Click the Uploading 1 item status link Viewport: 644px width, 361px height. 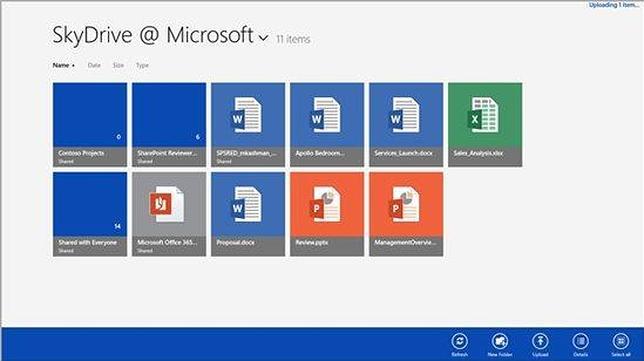coord(614,5)
